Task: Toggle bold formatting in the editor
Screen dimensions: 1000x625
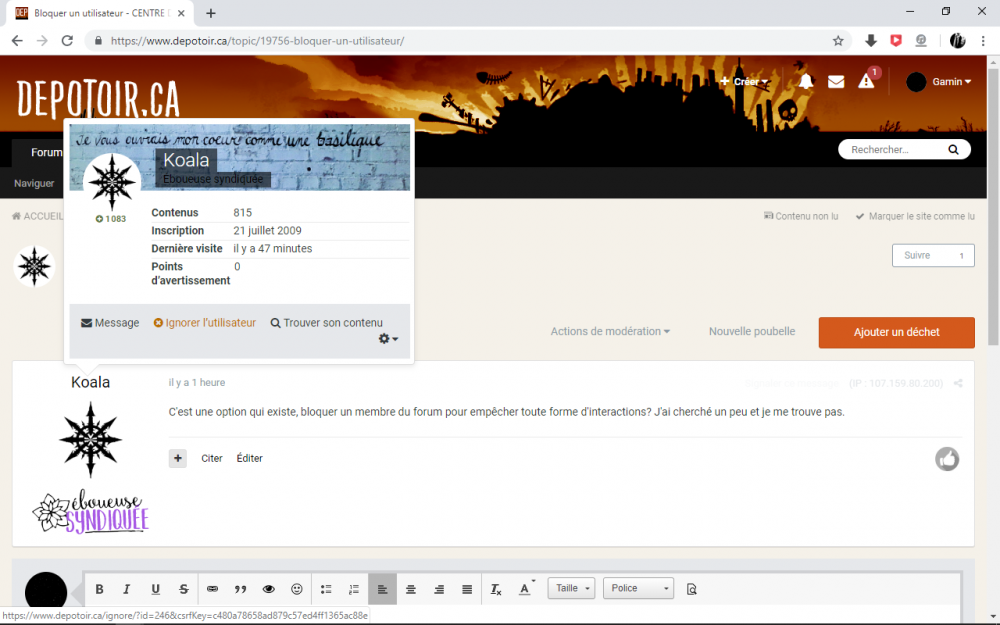Action: tap(99, 589)
